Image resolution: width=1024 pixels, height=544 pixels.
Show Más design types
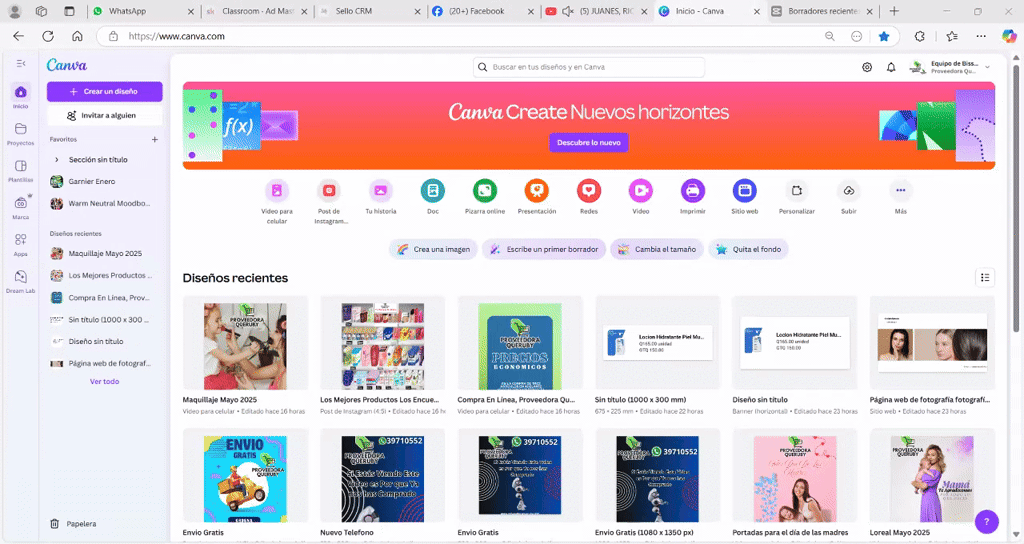pos(901,191)
